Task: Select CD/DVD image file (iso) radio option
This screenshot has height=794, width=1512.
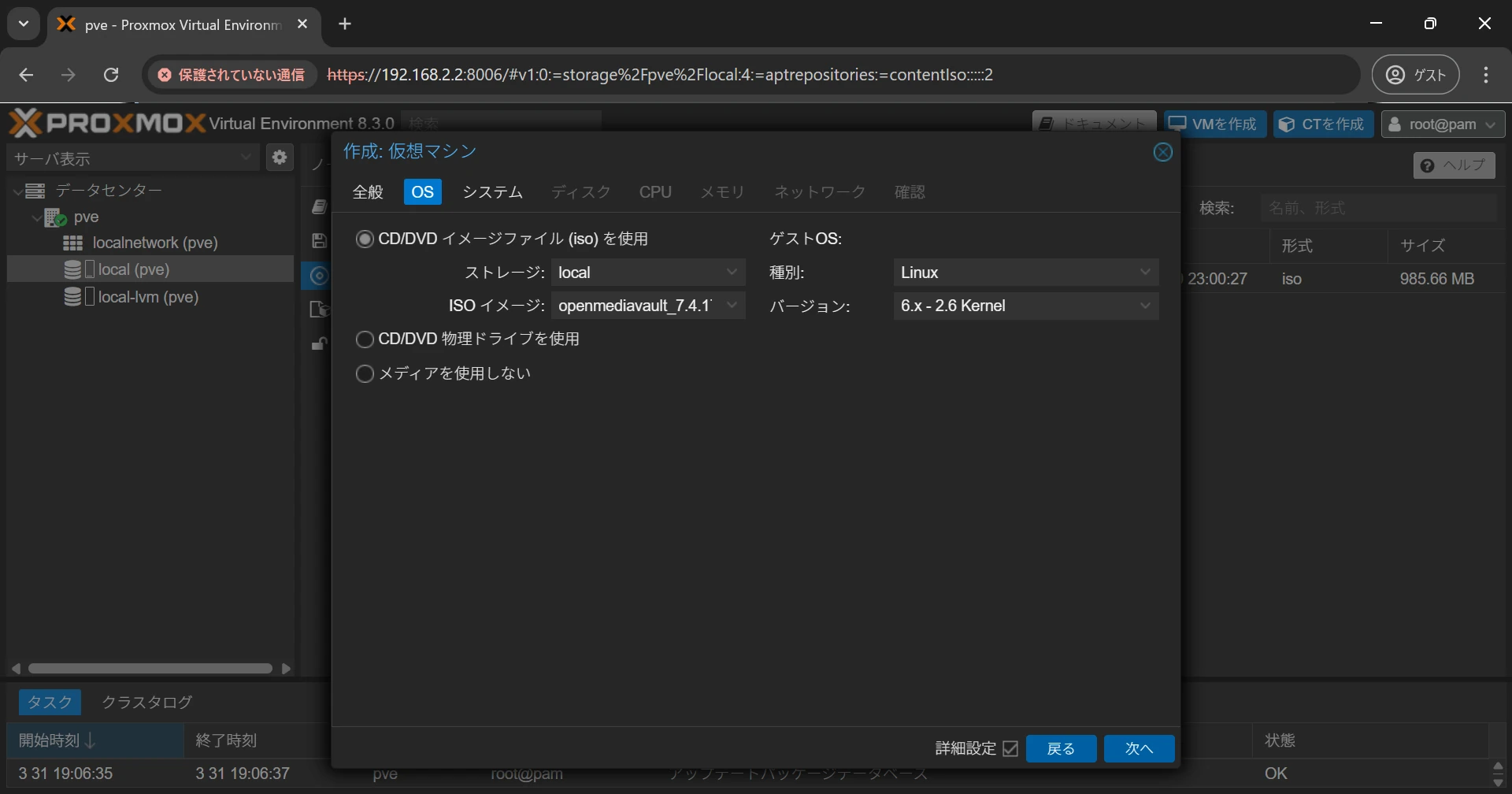Action: click(x=365, y=239)
